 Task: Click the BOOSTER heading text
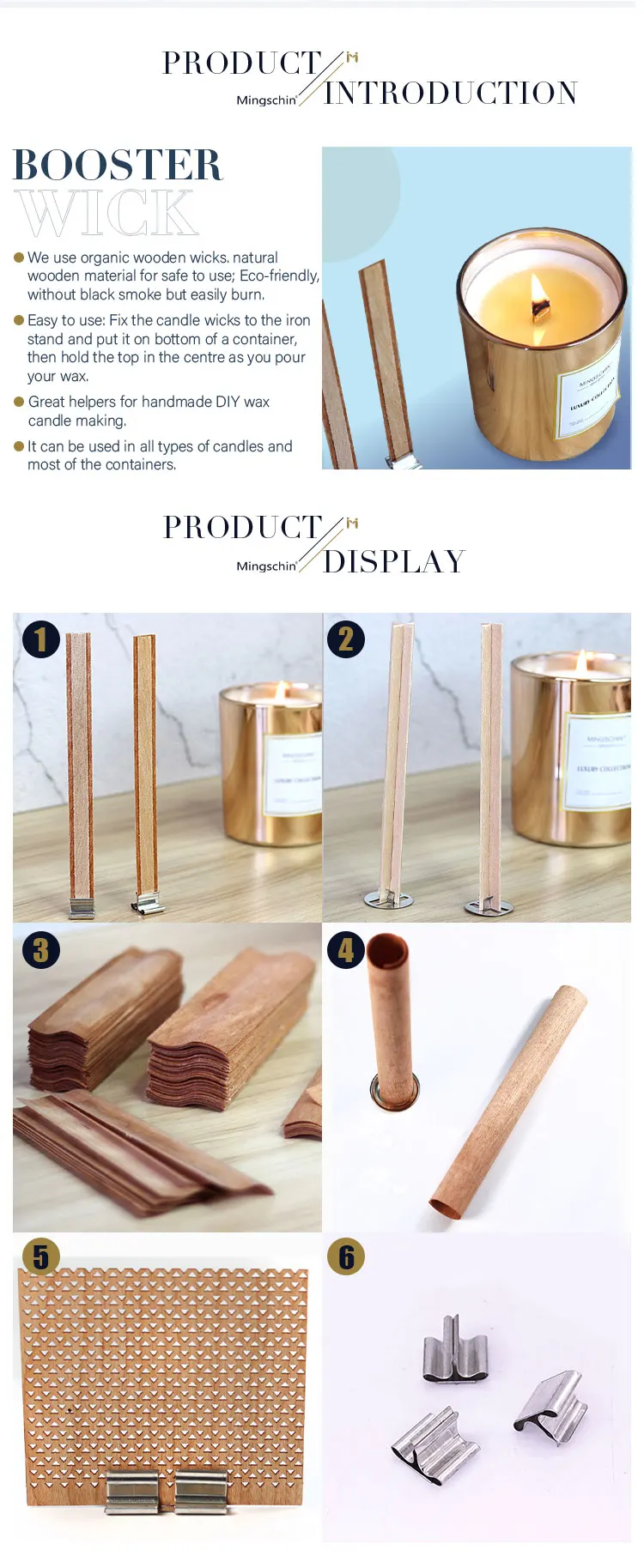118,165
